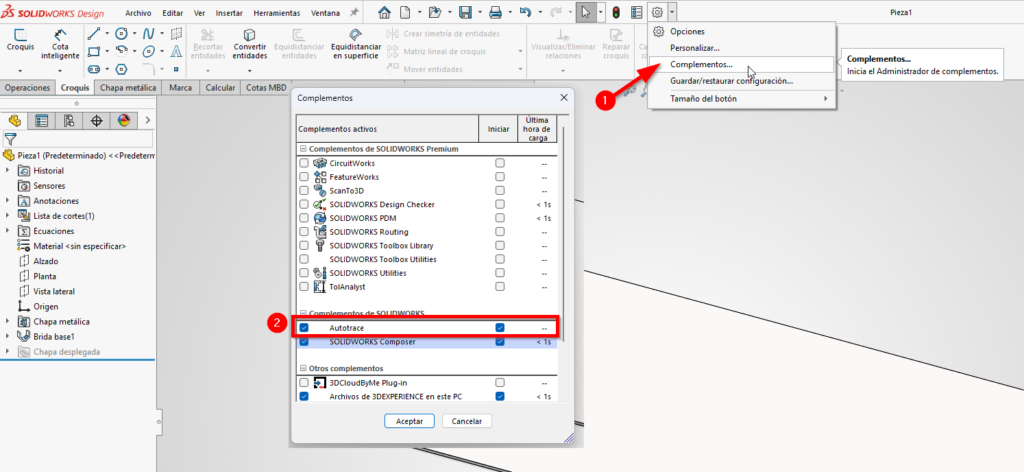Open the Archivo menu
The height and width of the screenshot is (472, 1024).
coord(138,13)
